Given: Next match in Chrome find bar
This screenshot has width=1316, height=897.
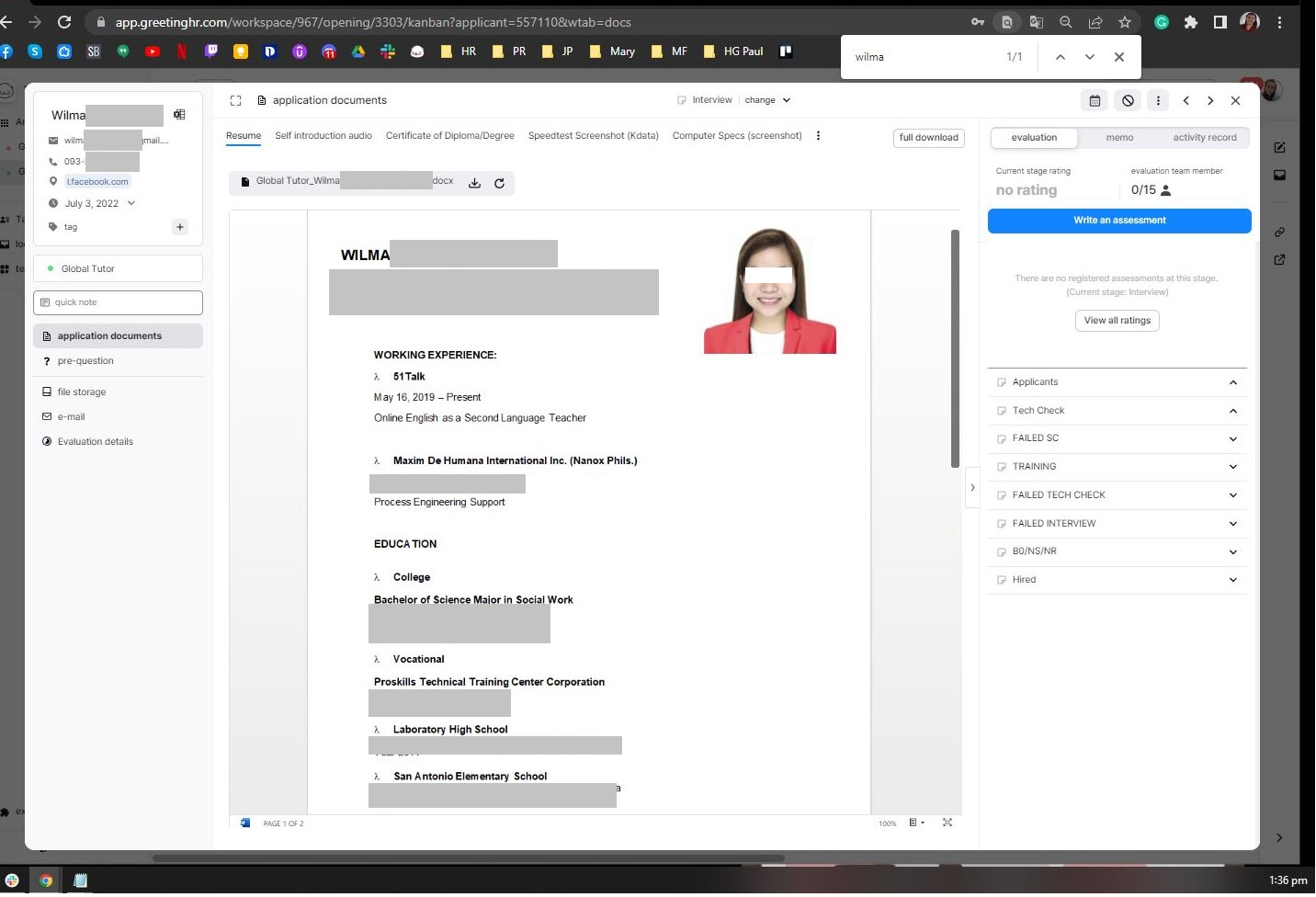Looking at the screenshot, I should 1089,57.
